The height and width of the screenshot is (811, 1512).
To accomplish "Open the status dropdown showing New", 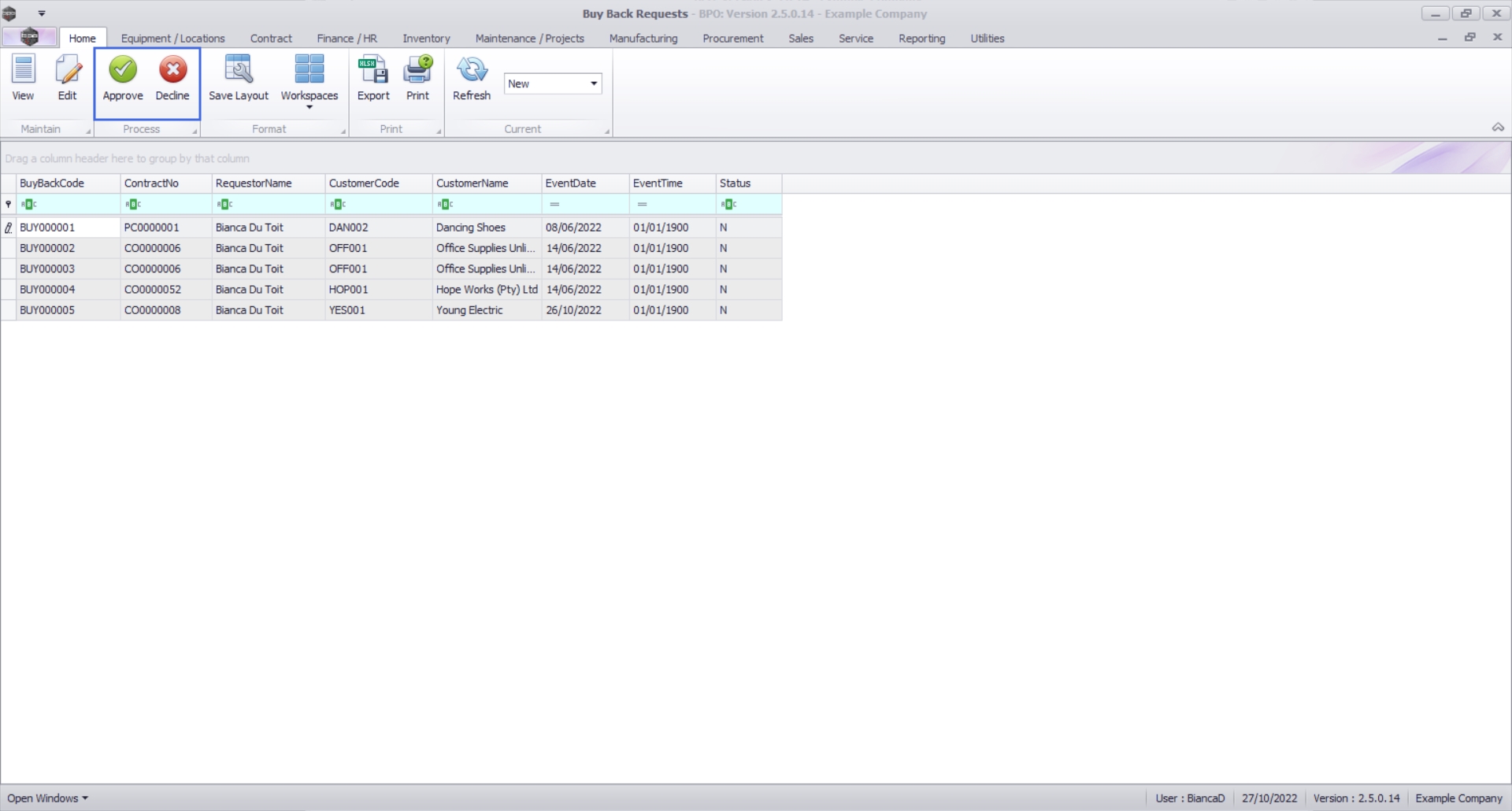I will [x=553, y=83].
